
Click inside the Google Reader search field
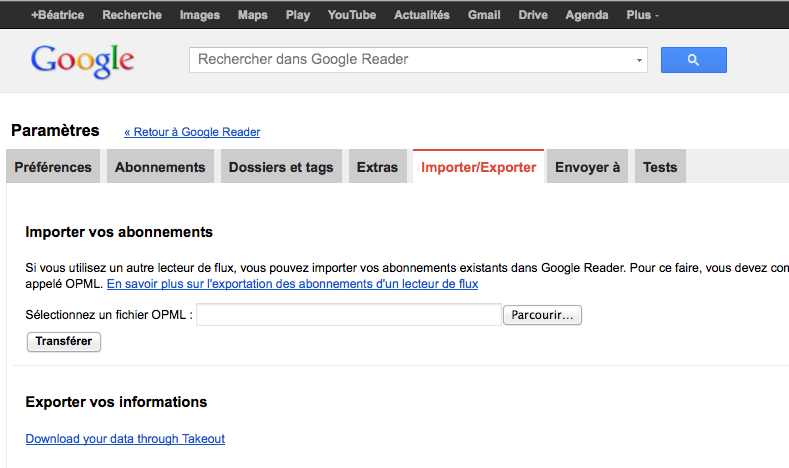(410, 60)
